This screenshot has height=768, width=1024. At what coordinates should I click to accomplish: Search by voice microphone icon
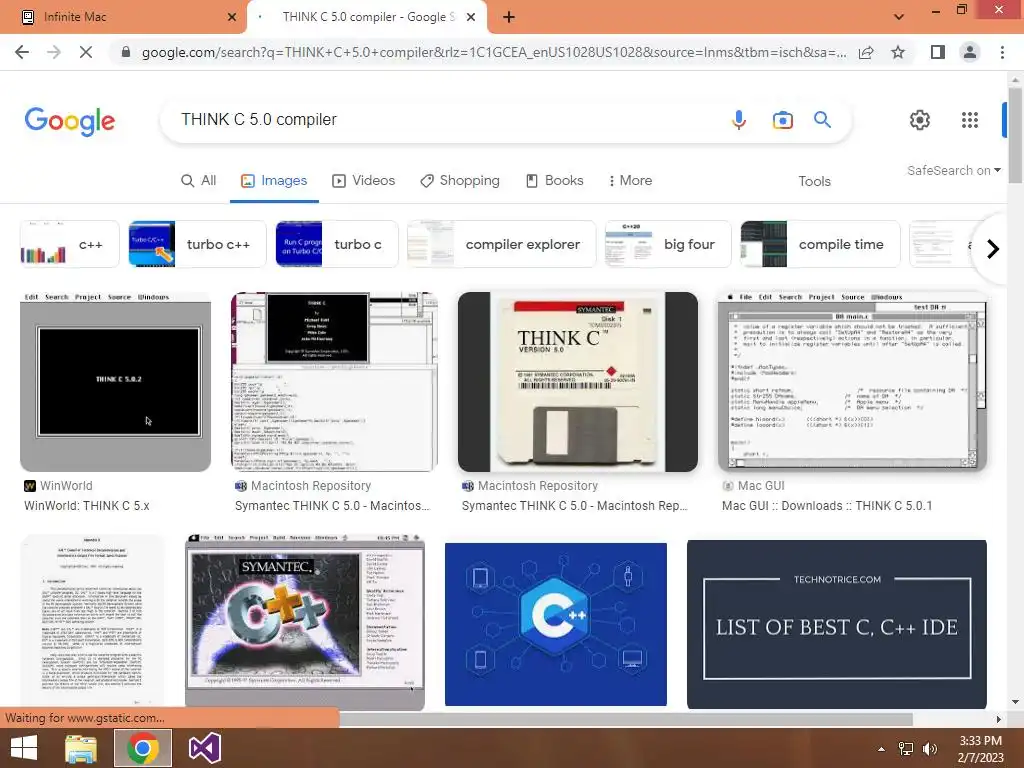point(739,120)
